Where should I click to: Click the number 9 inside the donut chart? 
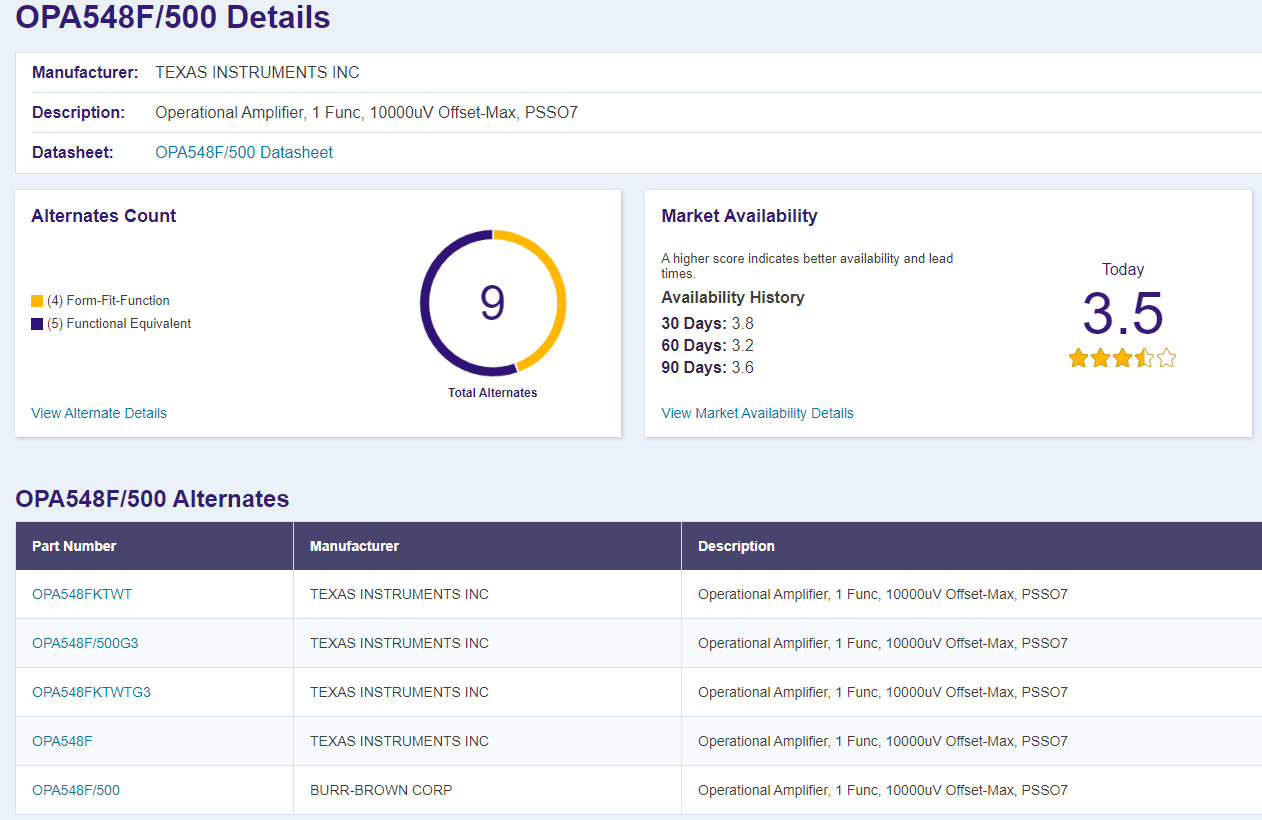(493, 303)
